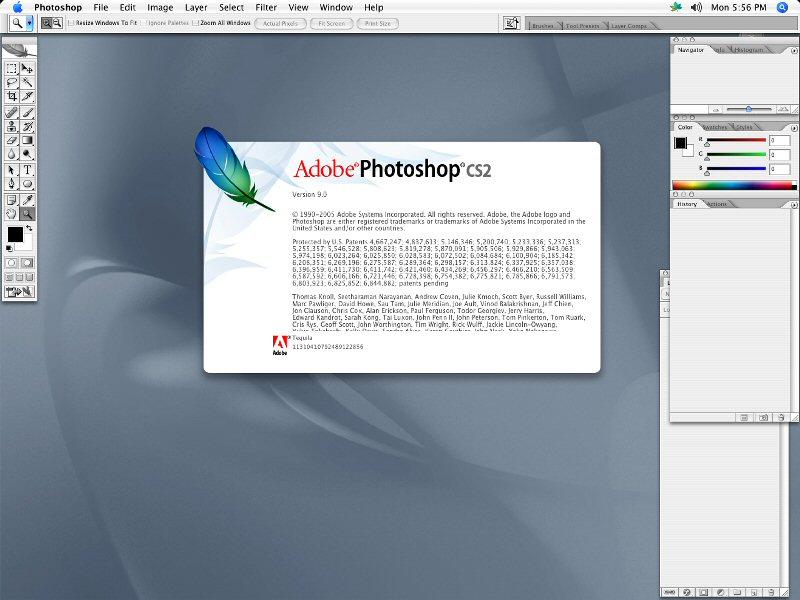The height and width of the screenshot is (600, 800).
Task: Click the Actual Pixels button
Action: (x=281, y=22)
